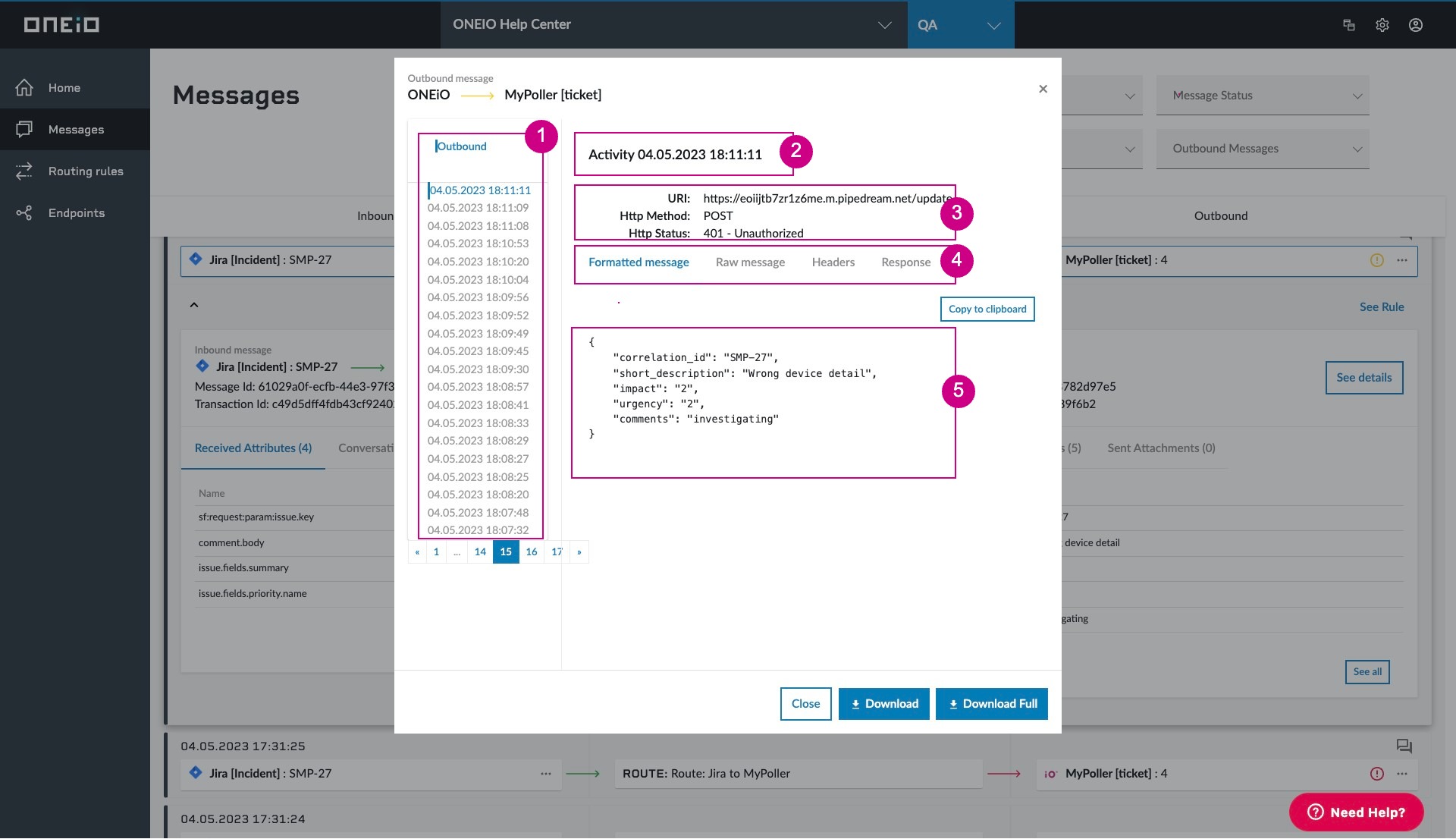Switch to the Headers tab
The image size is (1456, 839).
[x=833, y=262]
